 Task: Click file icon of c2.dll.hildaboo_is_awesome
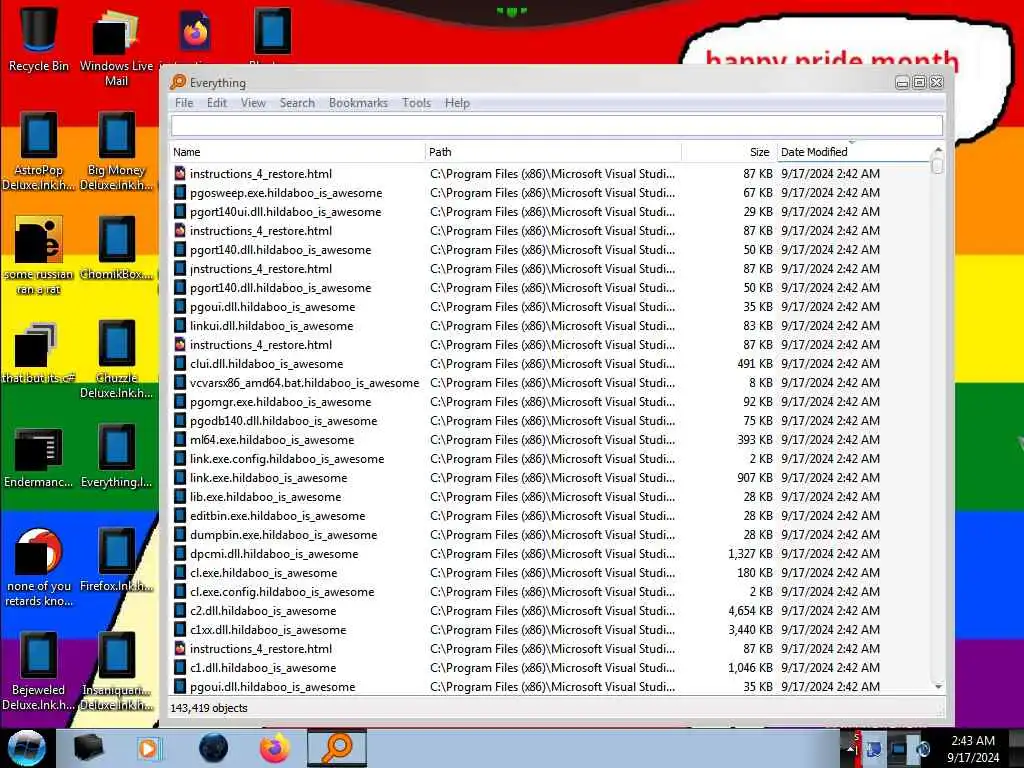click(x=180, y=611)
